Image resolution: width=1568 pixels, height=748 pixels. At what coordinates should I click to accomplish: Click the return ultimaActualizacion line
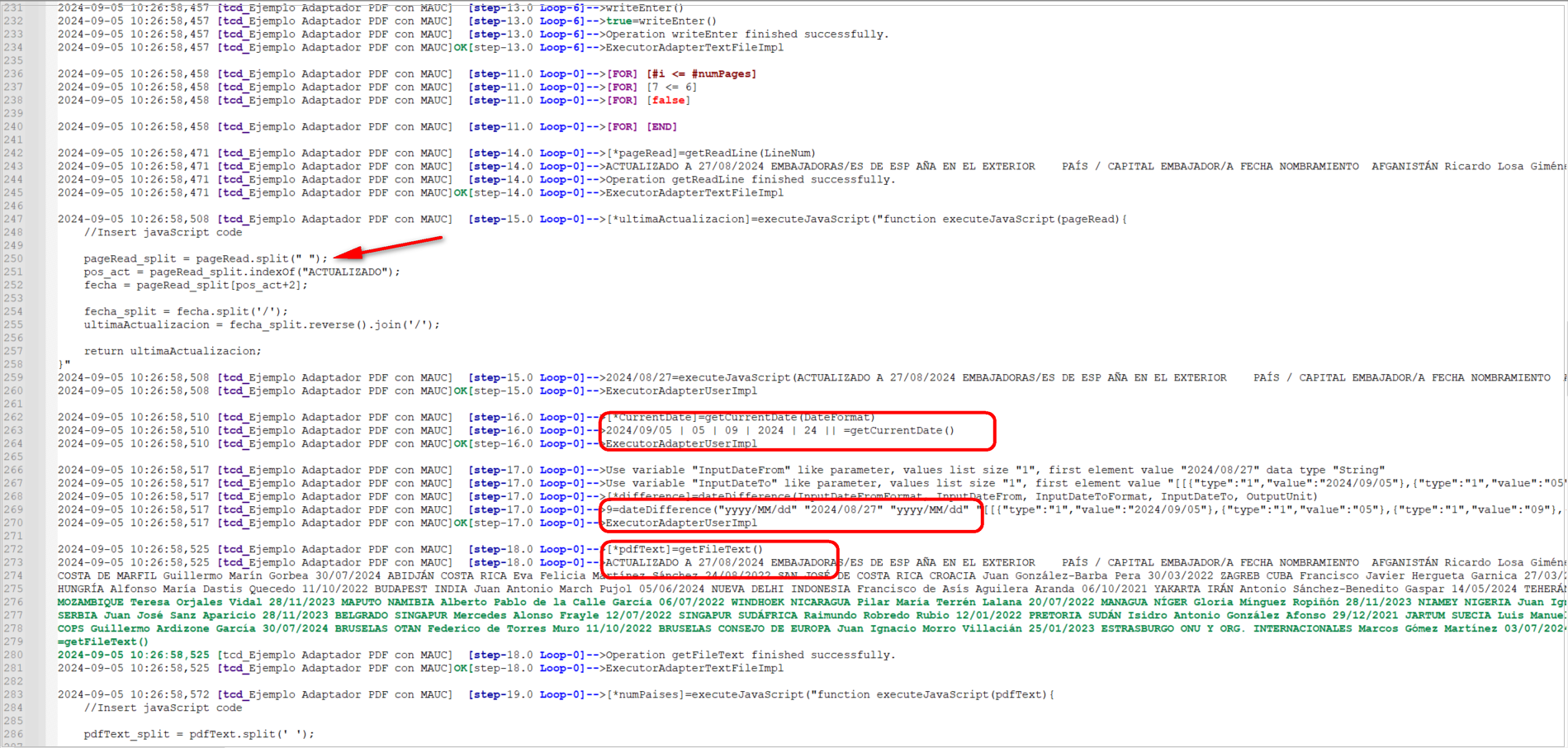tap(172, 351)
